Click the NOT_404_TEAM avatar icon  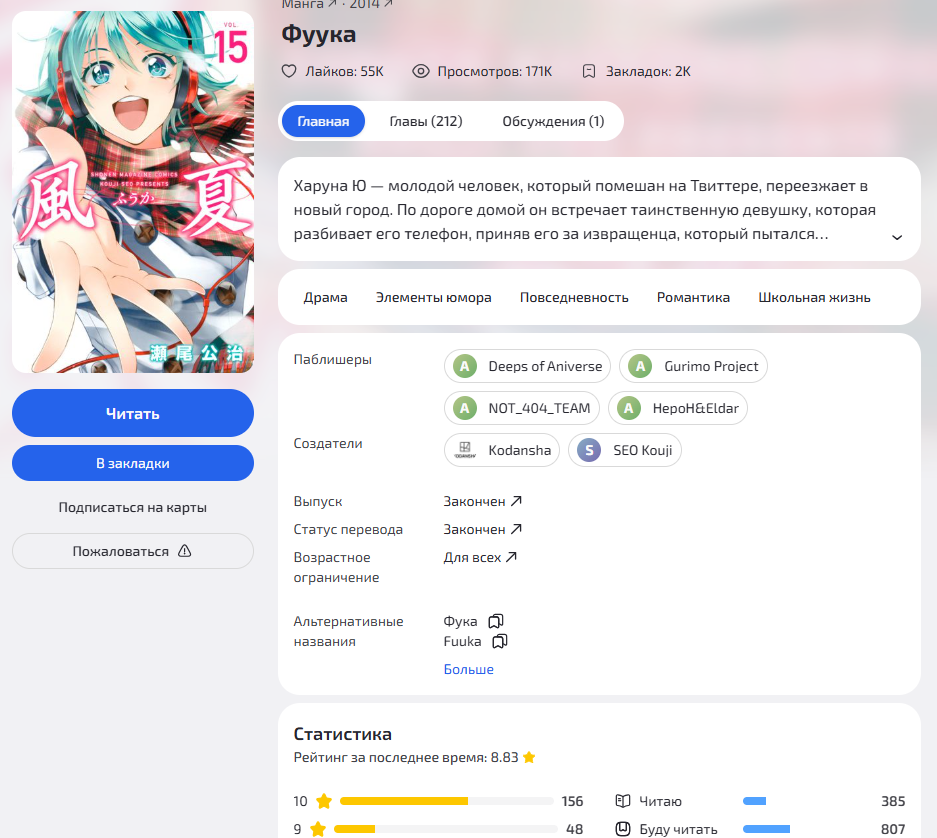coord(465,408)
